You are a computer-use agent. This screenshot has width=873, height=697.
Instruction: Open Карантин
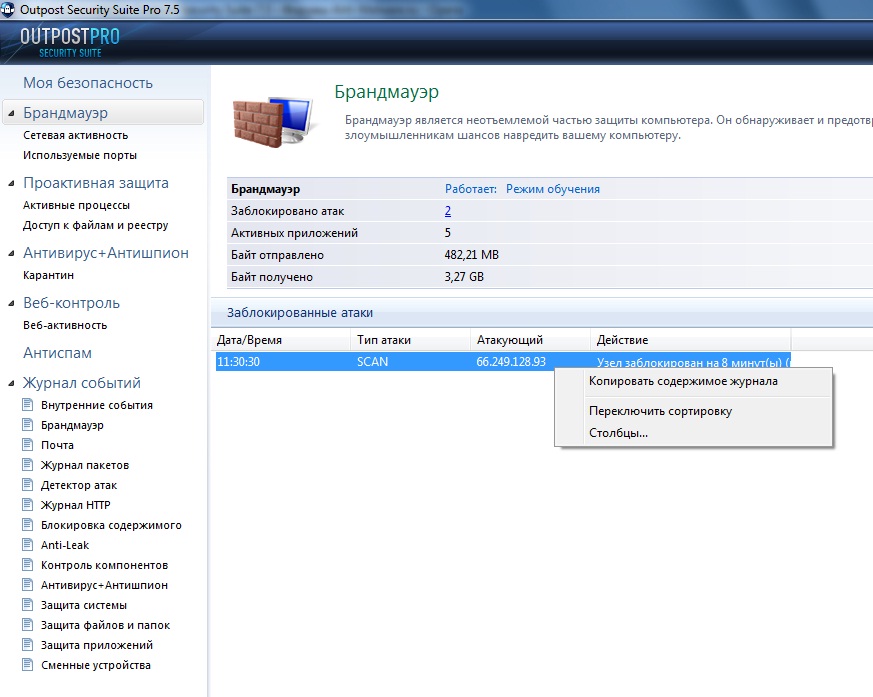[48, 276]
